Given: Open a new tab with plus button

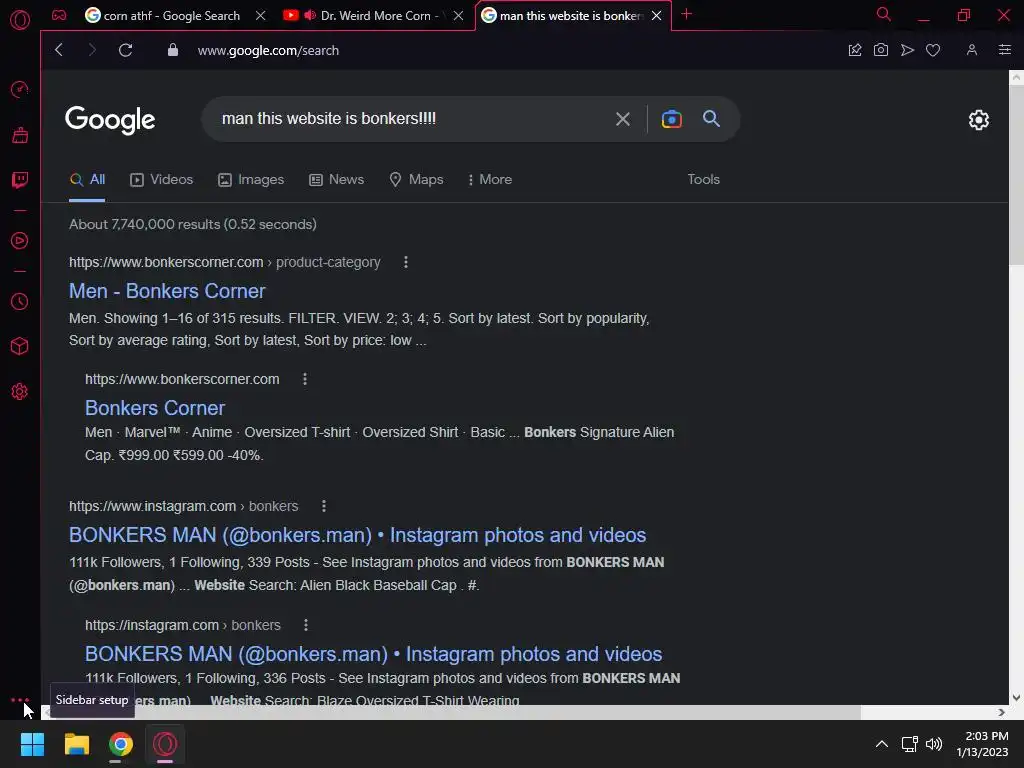Looking at the screenshot, I should [x=686, y=14].
